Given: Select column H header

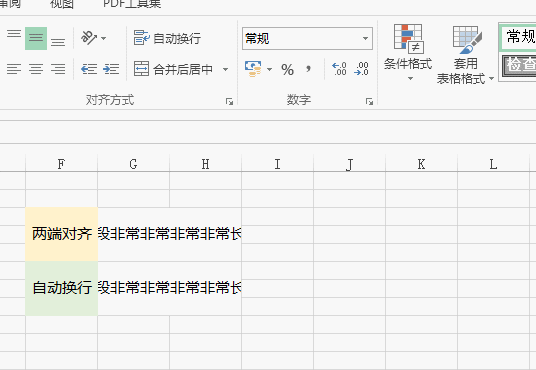Looking at the screenshot, I should [205, 164].
